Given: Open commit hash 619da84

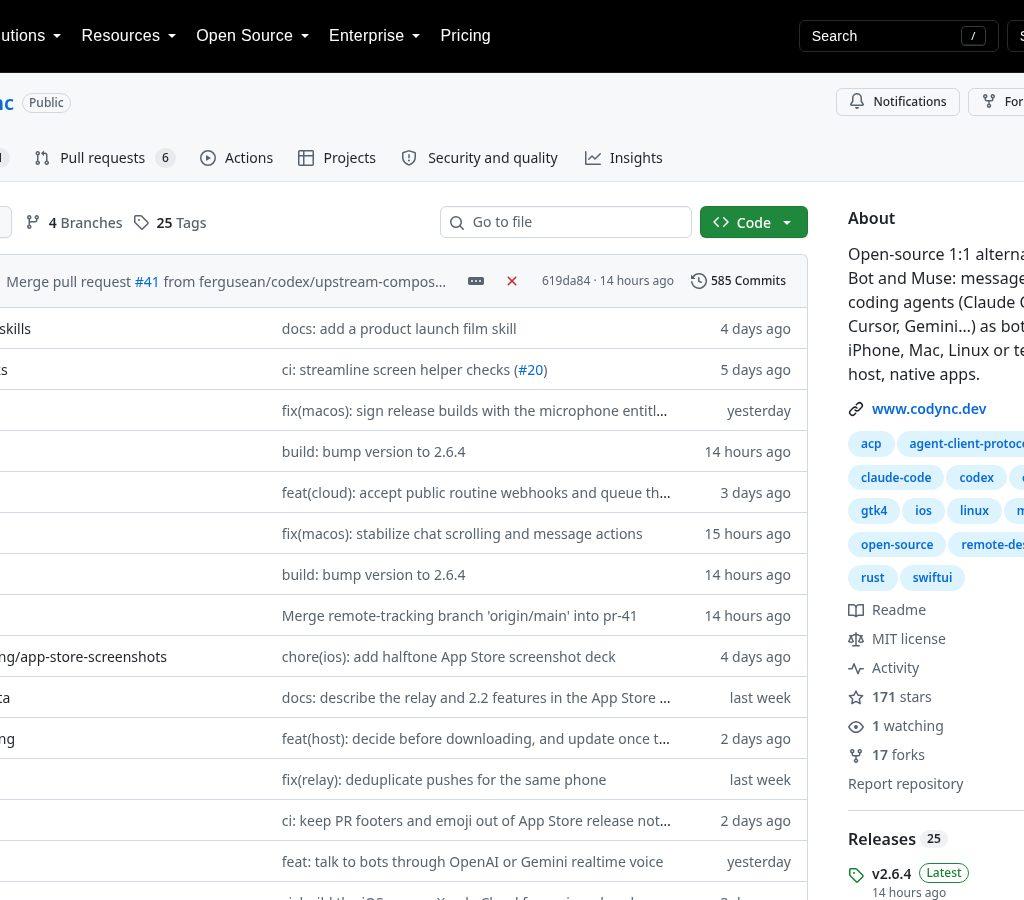Looking at the screenshot, I should click(566, 281).
